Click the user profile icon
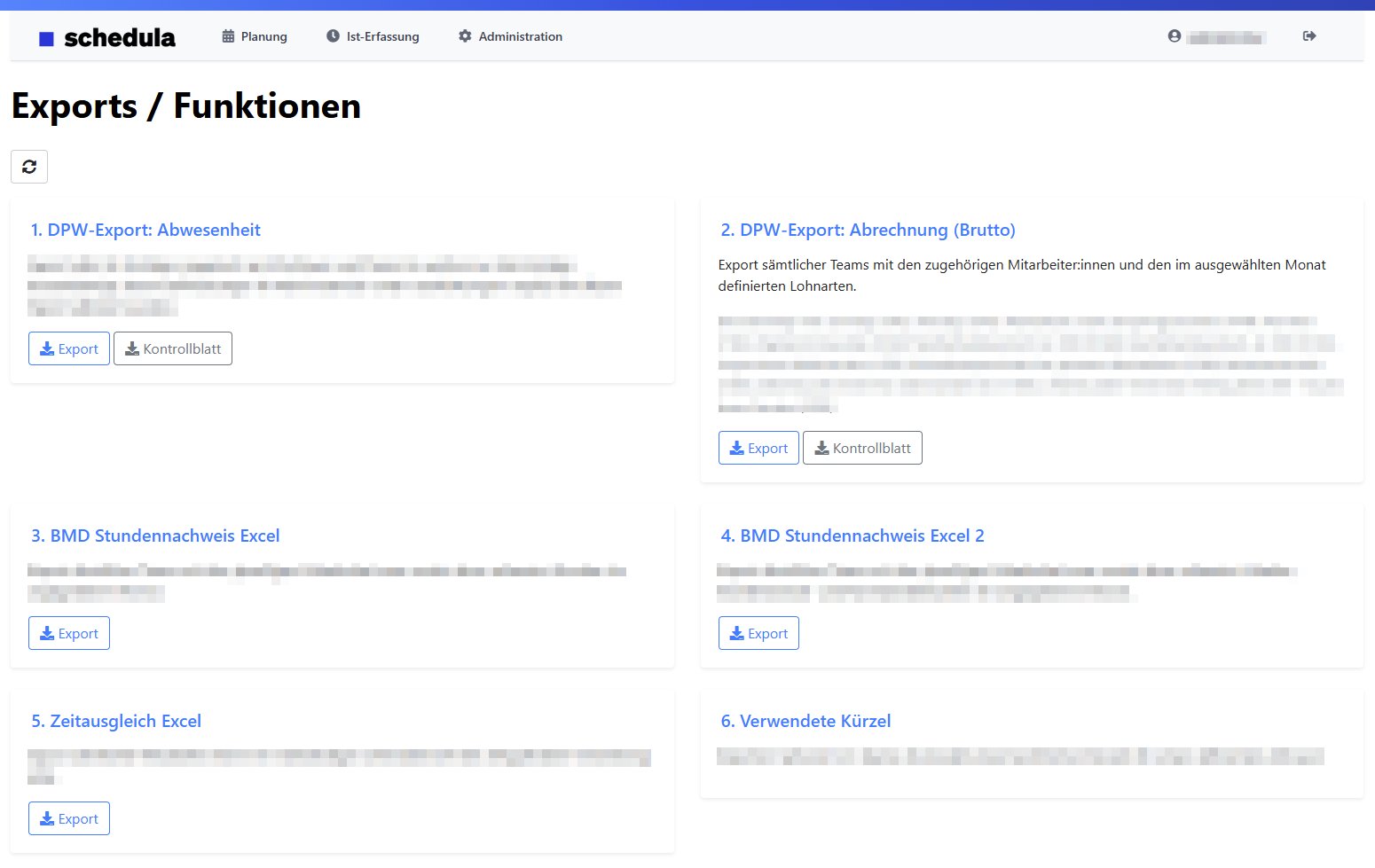The width and height of the screenshot is (1375, 868). (x=1175, y=36)
